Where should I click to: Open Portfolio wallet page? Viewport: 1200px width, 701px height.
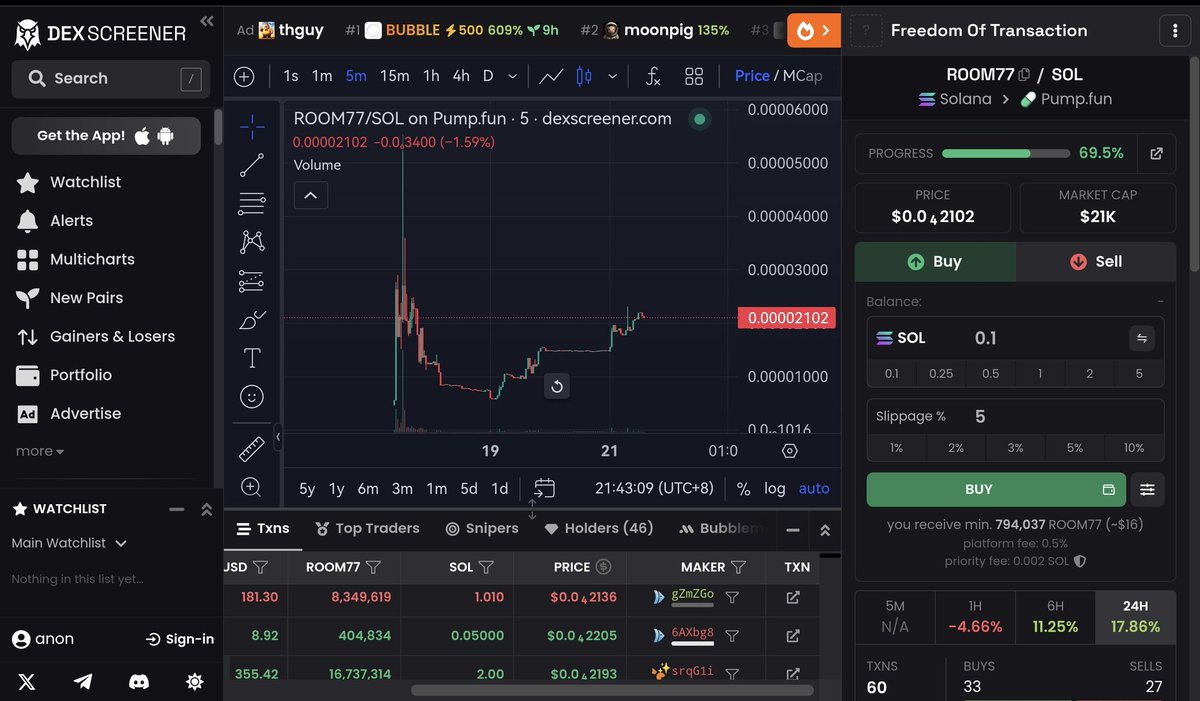point(64,375)
